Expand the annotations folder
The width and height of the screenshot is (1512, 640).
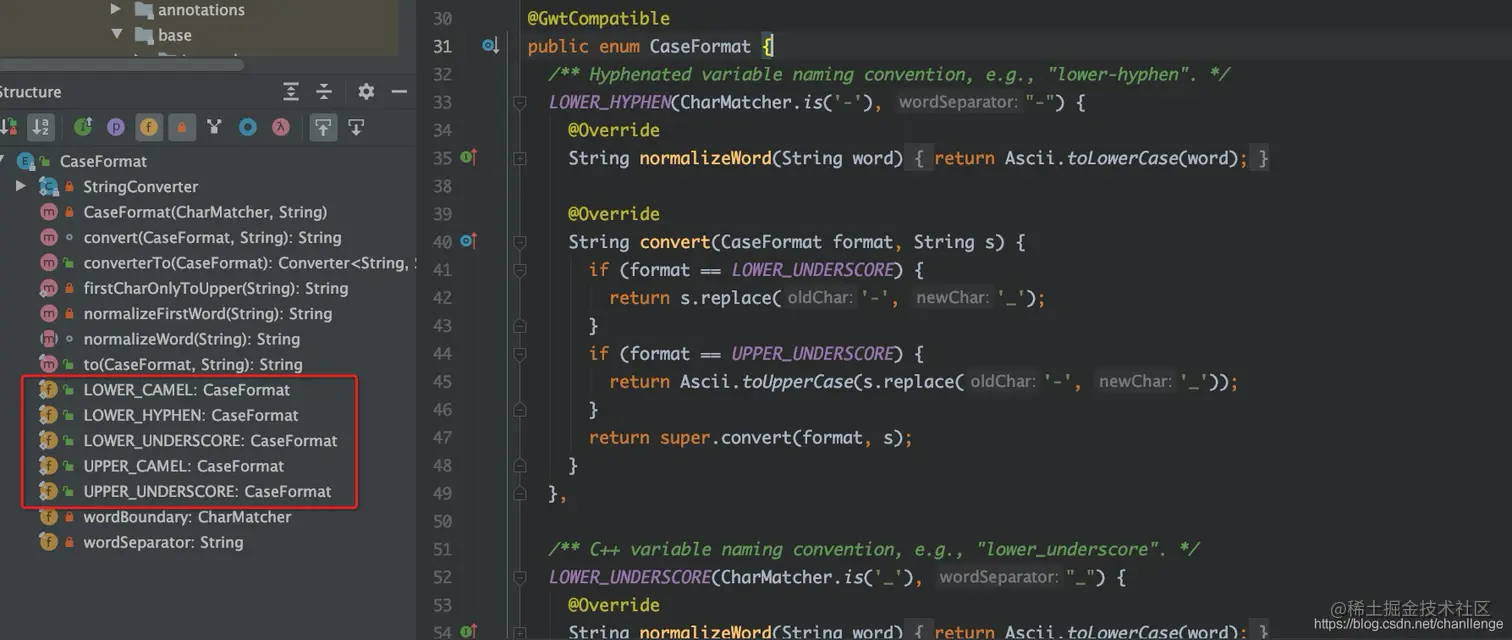(115, 9)
